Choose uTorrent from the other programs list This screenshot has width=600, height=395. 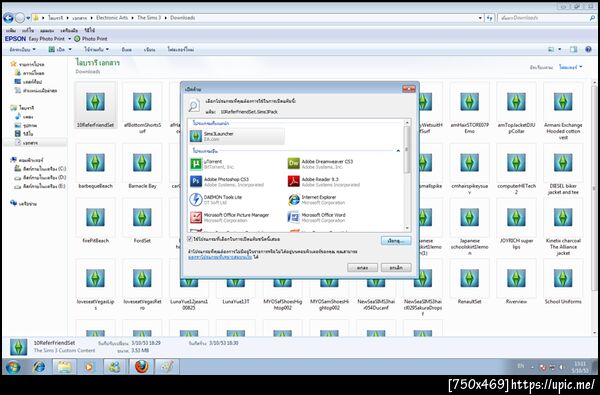[x=213, y=164]
